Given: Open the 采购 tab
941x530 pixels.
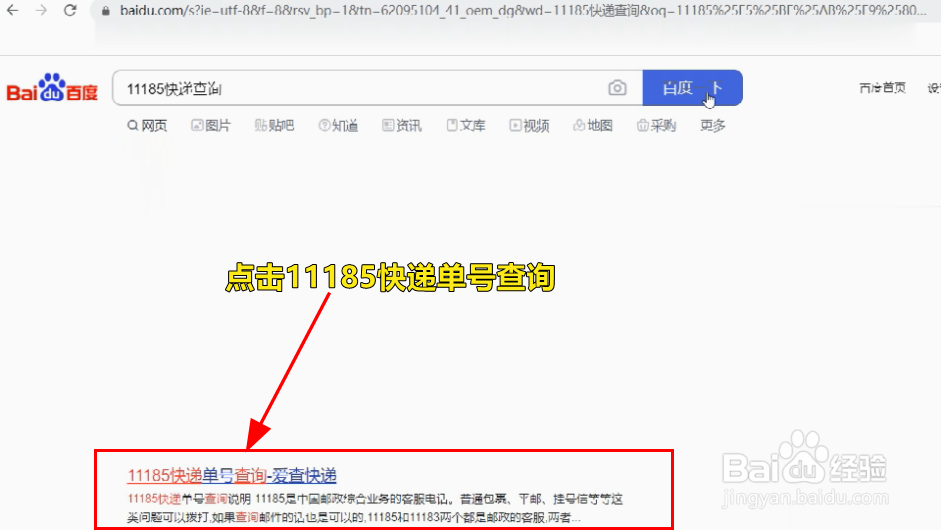Looking at the screenshot, I should pyautogui.click(x=657, y=125).
